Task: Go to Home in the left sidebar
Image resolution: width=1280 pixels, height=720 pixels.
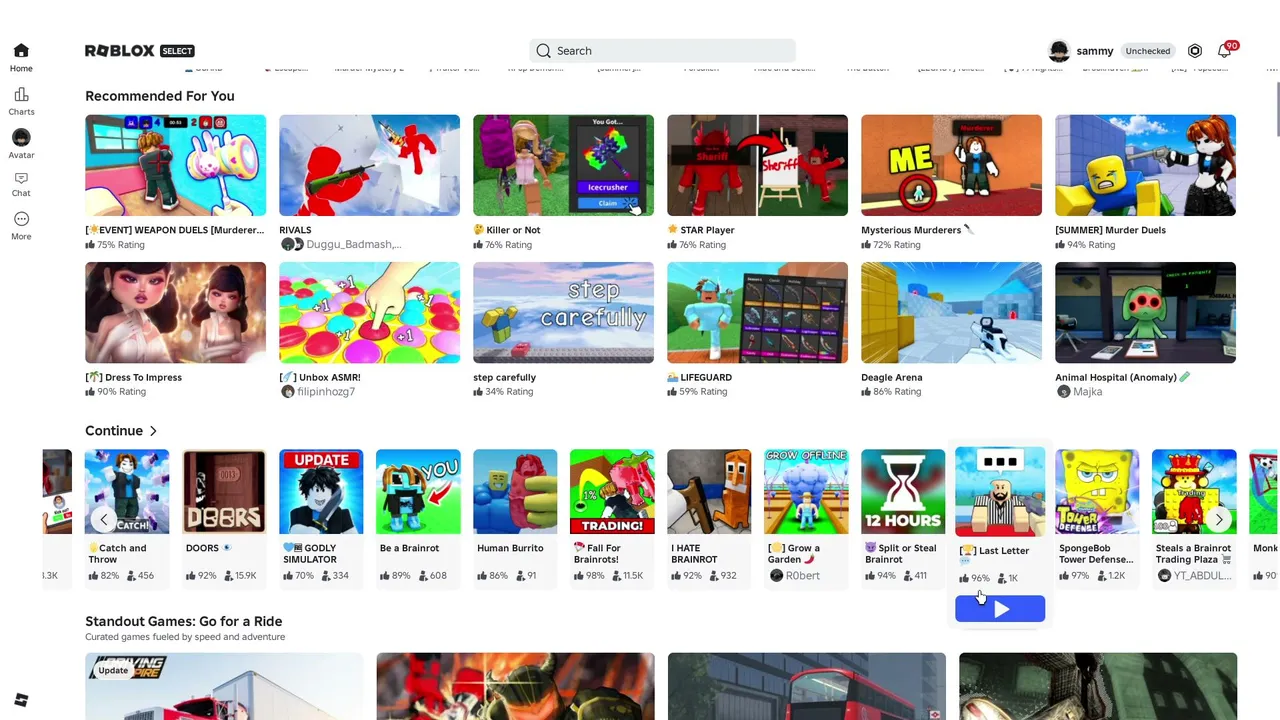Action: [21, 58]
